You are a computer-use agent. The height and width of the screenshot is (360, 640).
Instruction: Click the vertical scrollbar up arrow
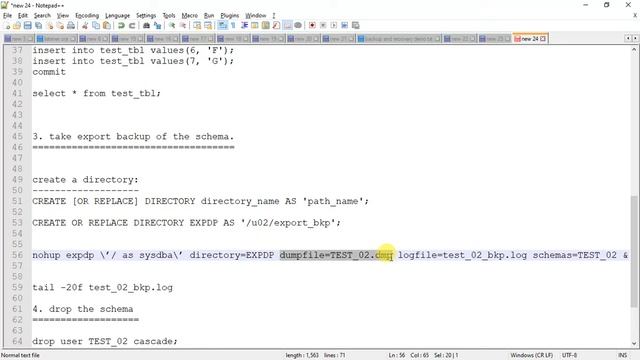point(634,50)
